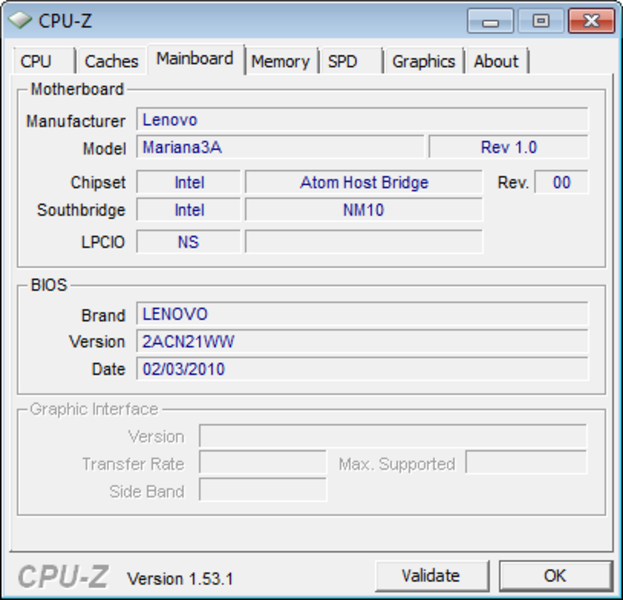The width and height of the screenshot is (623, 600).
Task: Click the OK button
Action: pos(555,576)
